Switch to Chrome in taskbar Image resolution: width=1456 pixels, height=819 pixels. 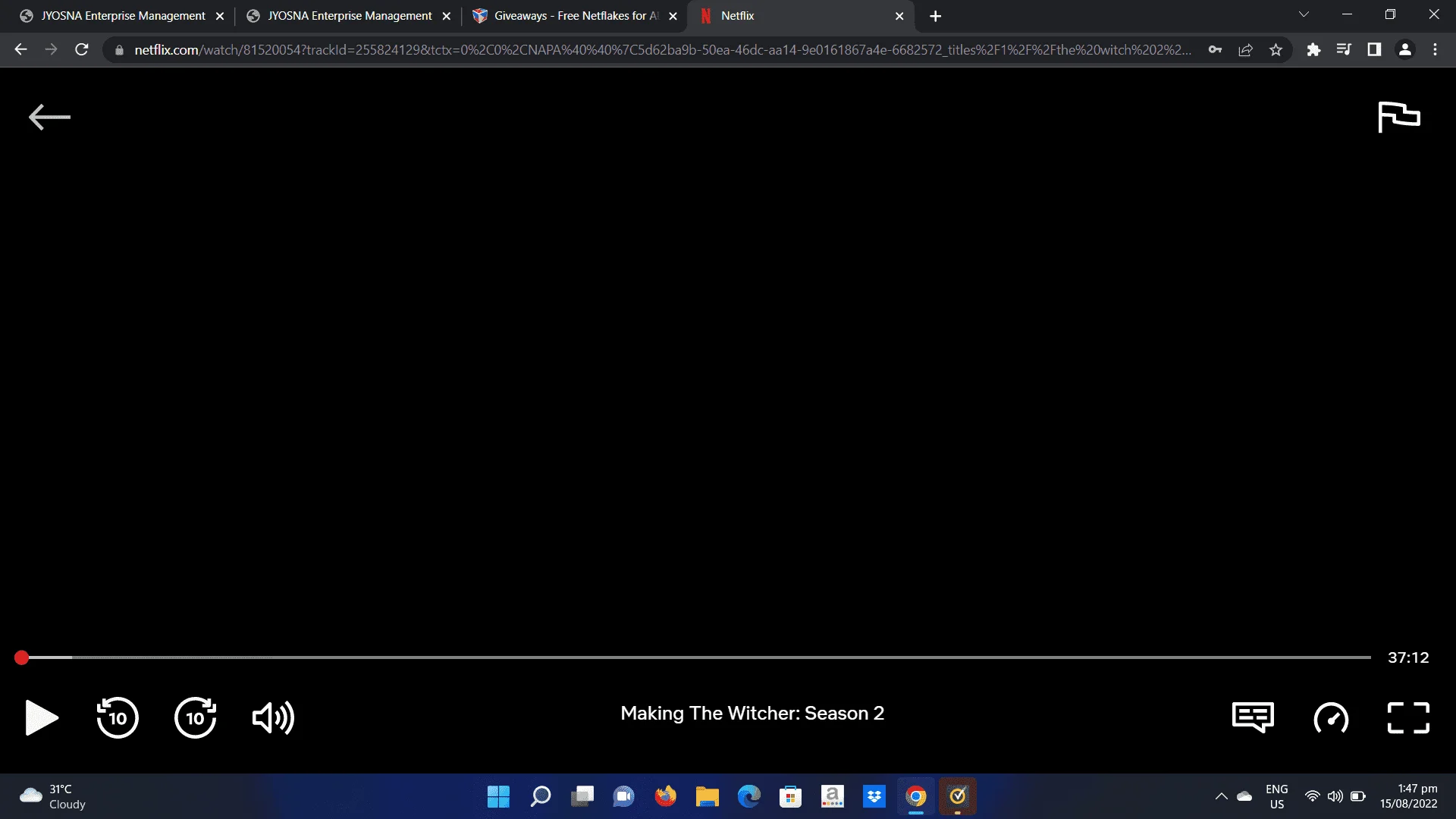click(x=915, y=796)
